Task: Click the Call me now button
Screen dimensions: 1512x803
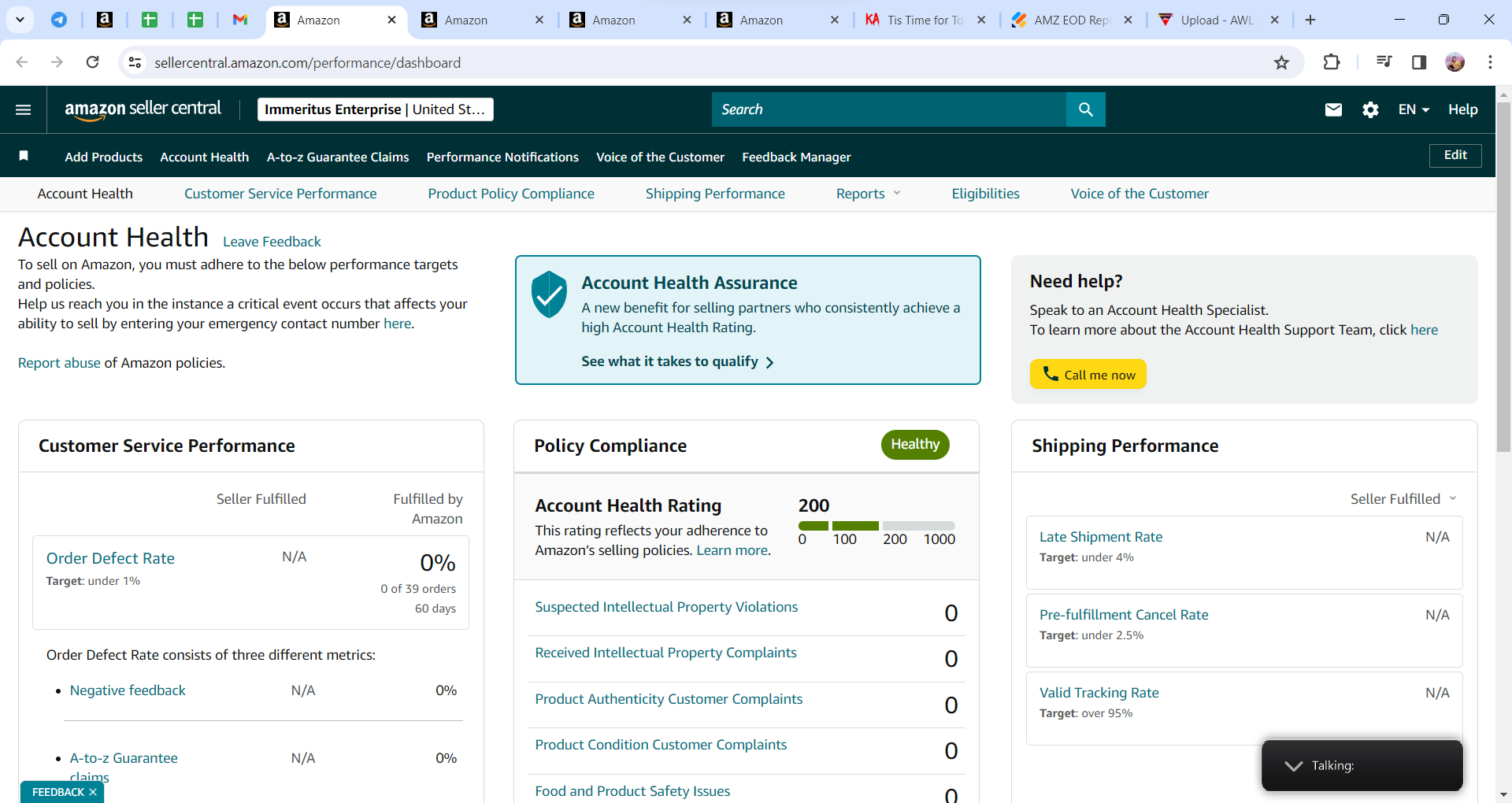Action: pos(1088,375)
